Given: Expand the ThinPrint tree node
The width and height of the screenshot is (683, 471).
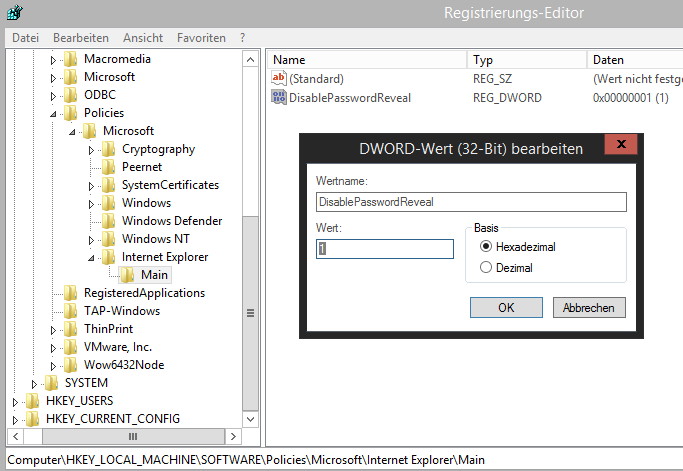Looking at the screenshot, I should click(x=53, y=330).
